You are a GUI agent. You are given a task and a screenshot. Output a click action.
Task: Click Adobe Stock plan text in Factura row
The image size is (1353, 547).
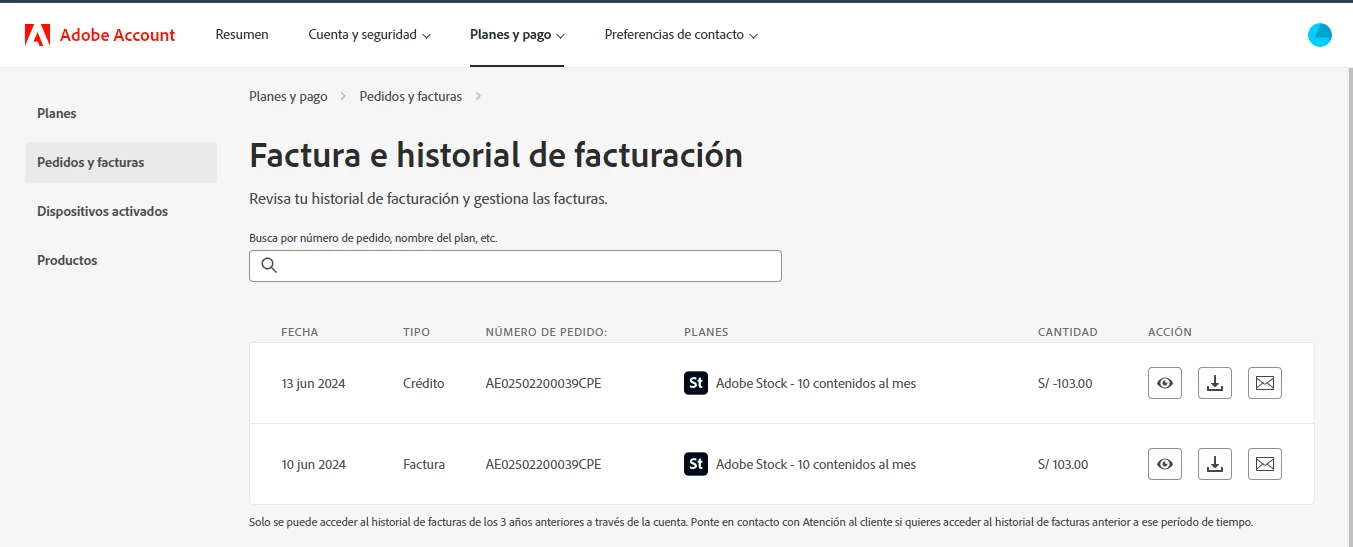tap(816, 464)
